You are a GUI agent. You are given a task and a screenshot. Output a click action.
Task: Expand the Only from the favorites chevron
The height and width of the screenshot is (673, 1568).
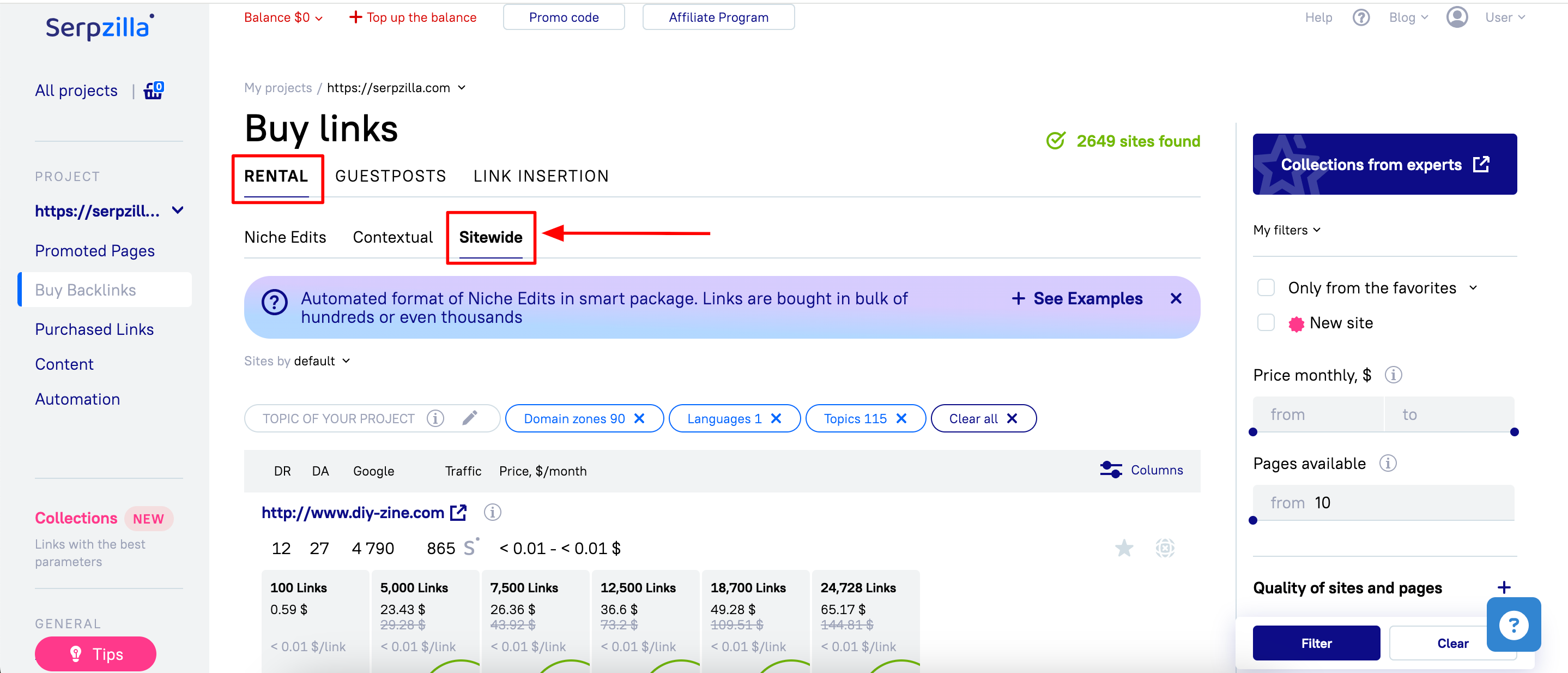pos(1473,287)
